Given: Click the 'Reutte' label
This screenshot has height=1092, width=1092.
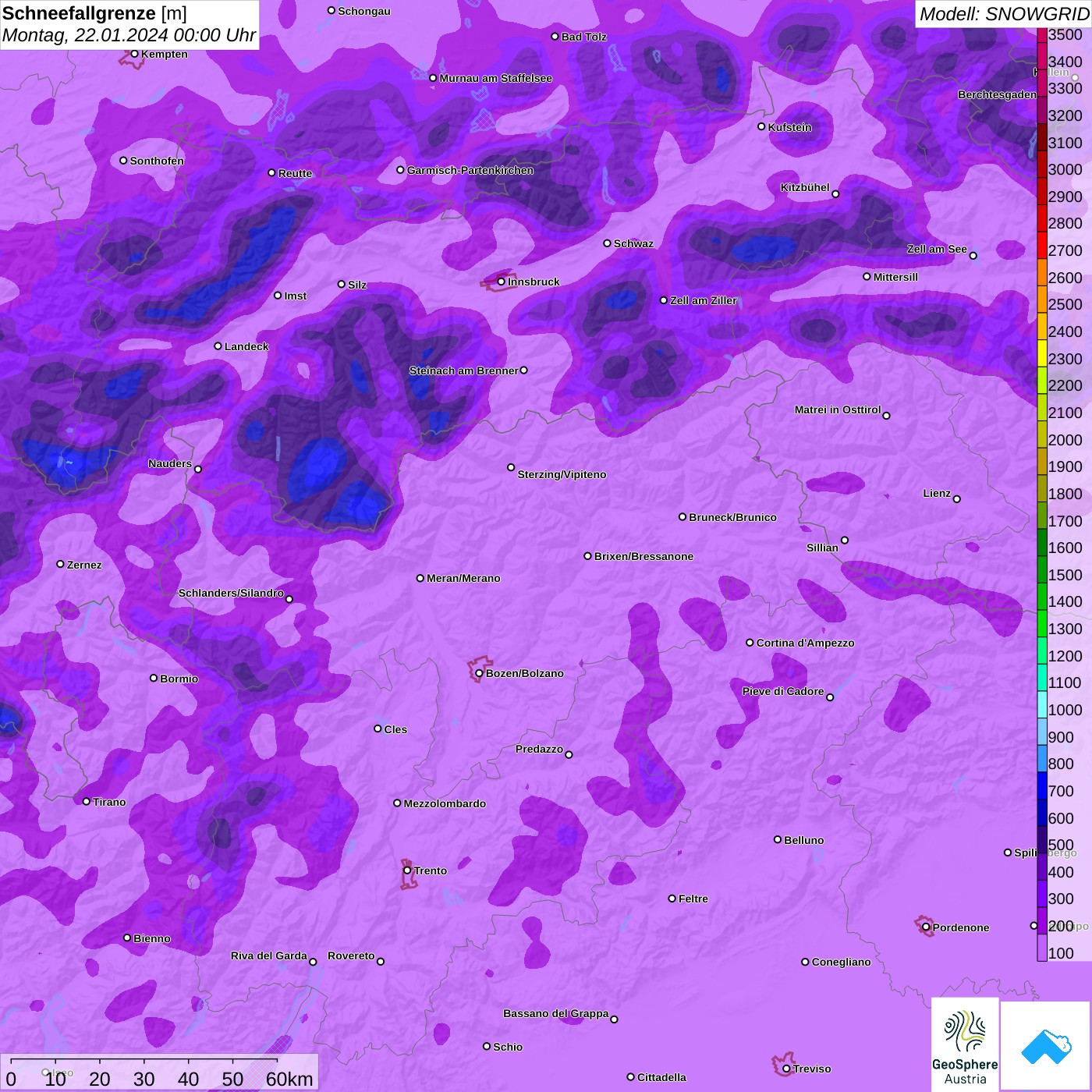Looking at the screenshot, I should [x=295, y=173].
